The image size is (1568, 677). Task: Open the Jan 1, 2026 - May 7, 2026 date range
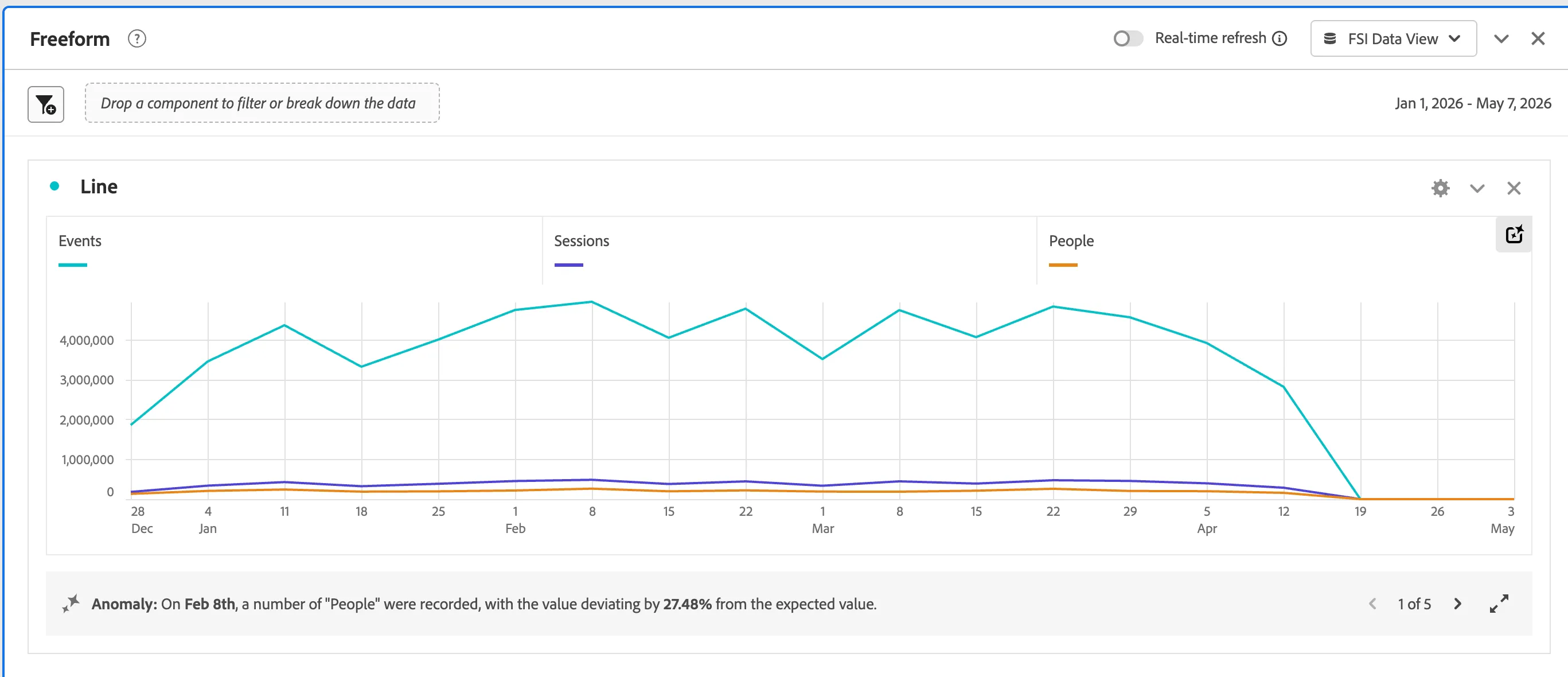point(1472,103)
